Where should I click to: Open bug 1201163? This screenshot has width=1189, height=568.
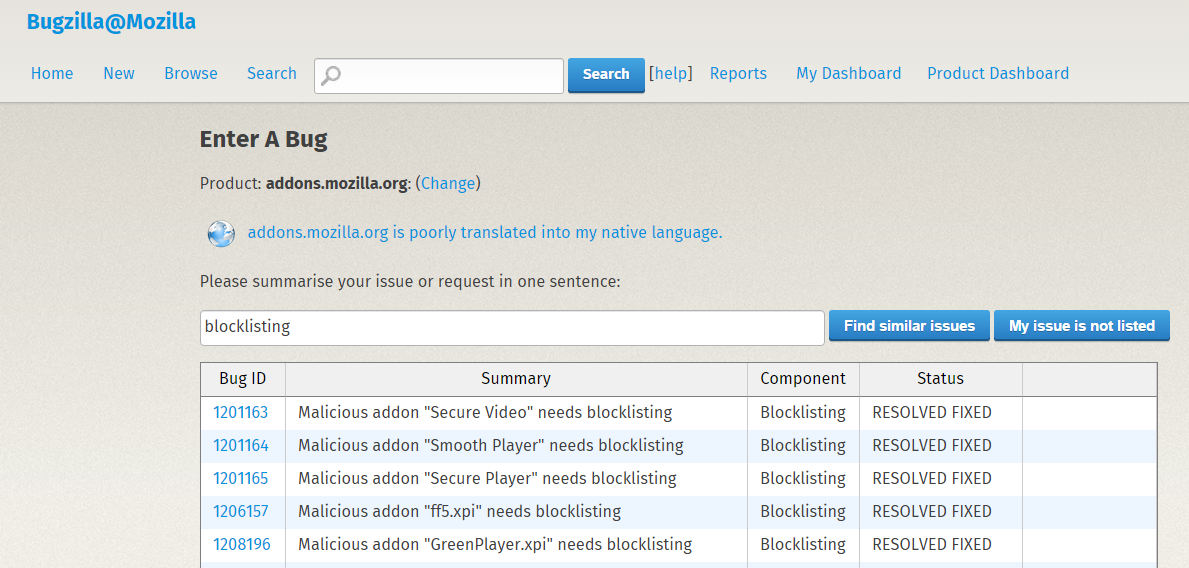(241, 413)
